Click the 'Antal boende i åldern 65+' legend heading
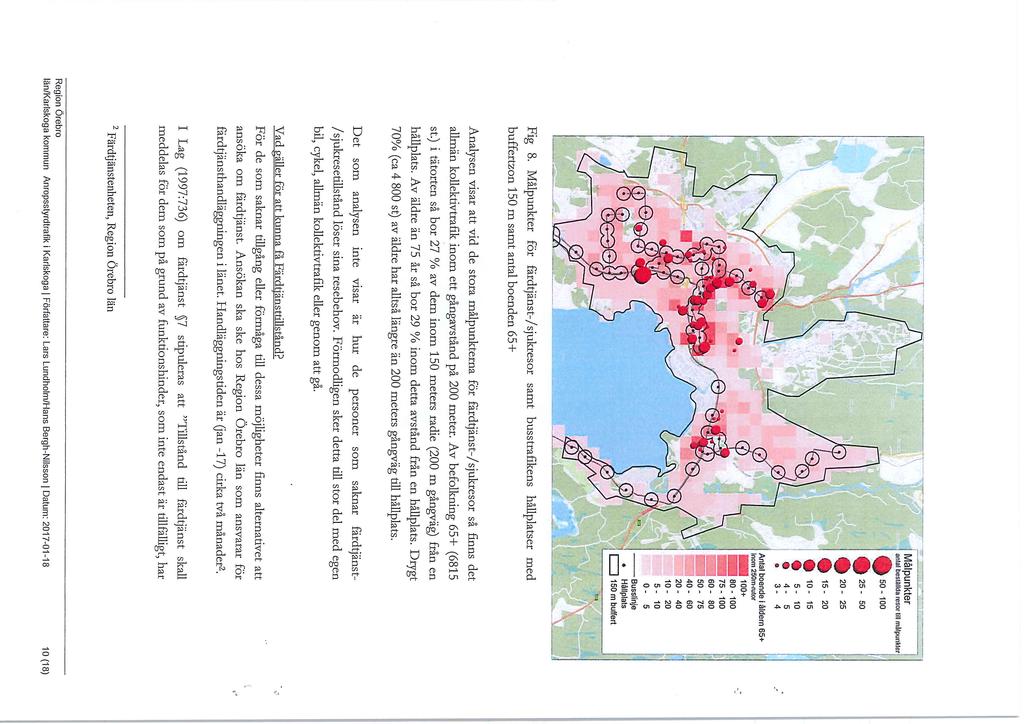The width and height of the screenshot is (1024, 724). click(x=762, y=598)
